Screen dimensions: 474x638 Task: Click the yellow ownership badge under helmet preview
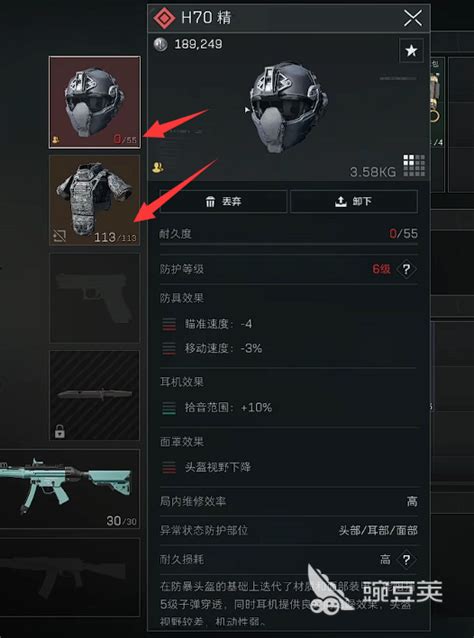[x=157, y=167]
